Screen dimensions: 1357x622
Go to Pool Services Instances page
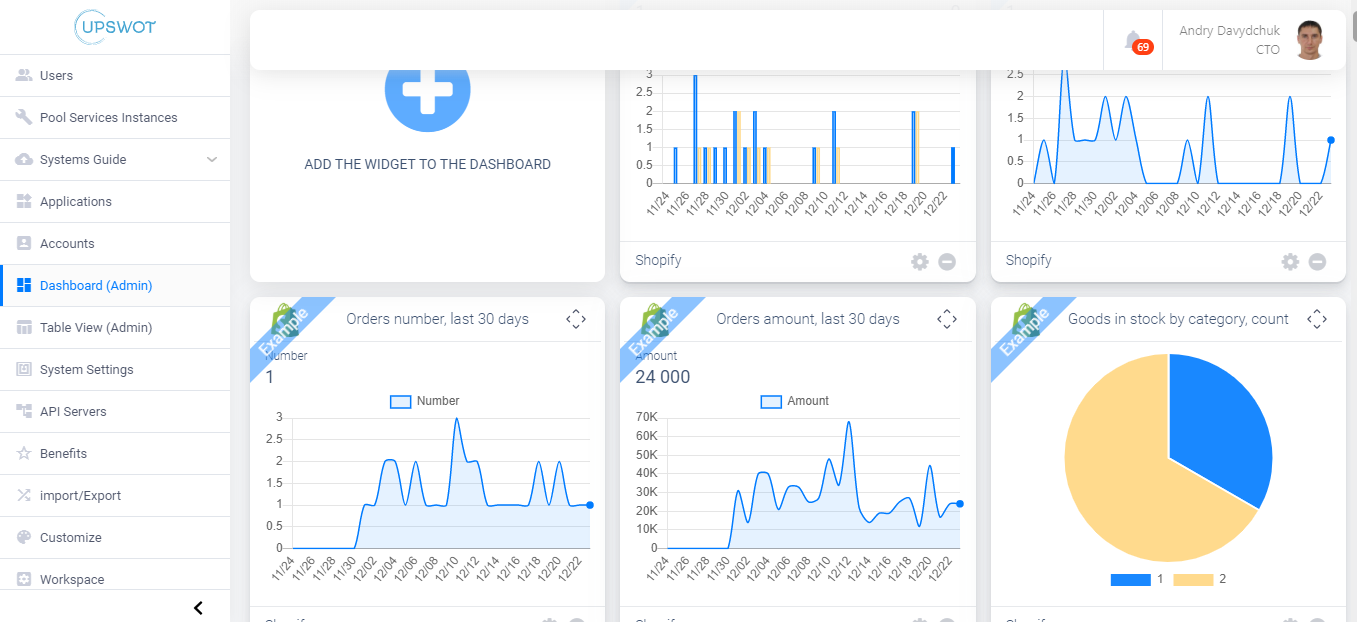[x=108, y=118]
